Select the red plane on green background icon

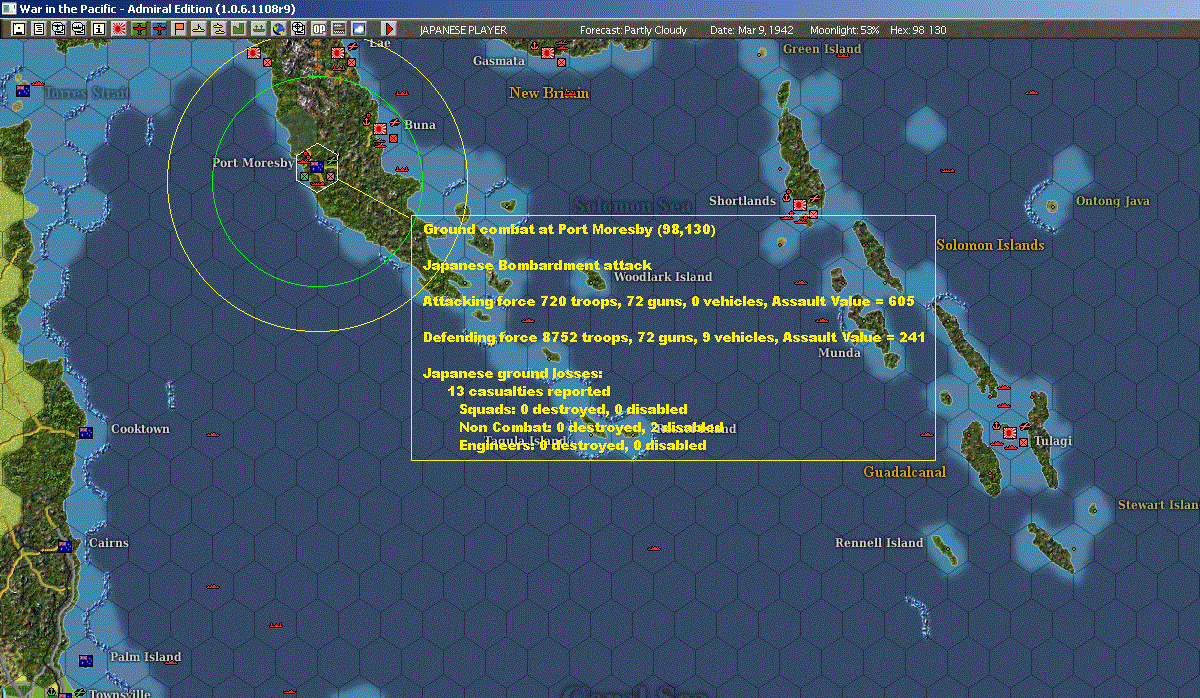pyautogui.click(x=139, y=29)
